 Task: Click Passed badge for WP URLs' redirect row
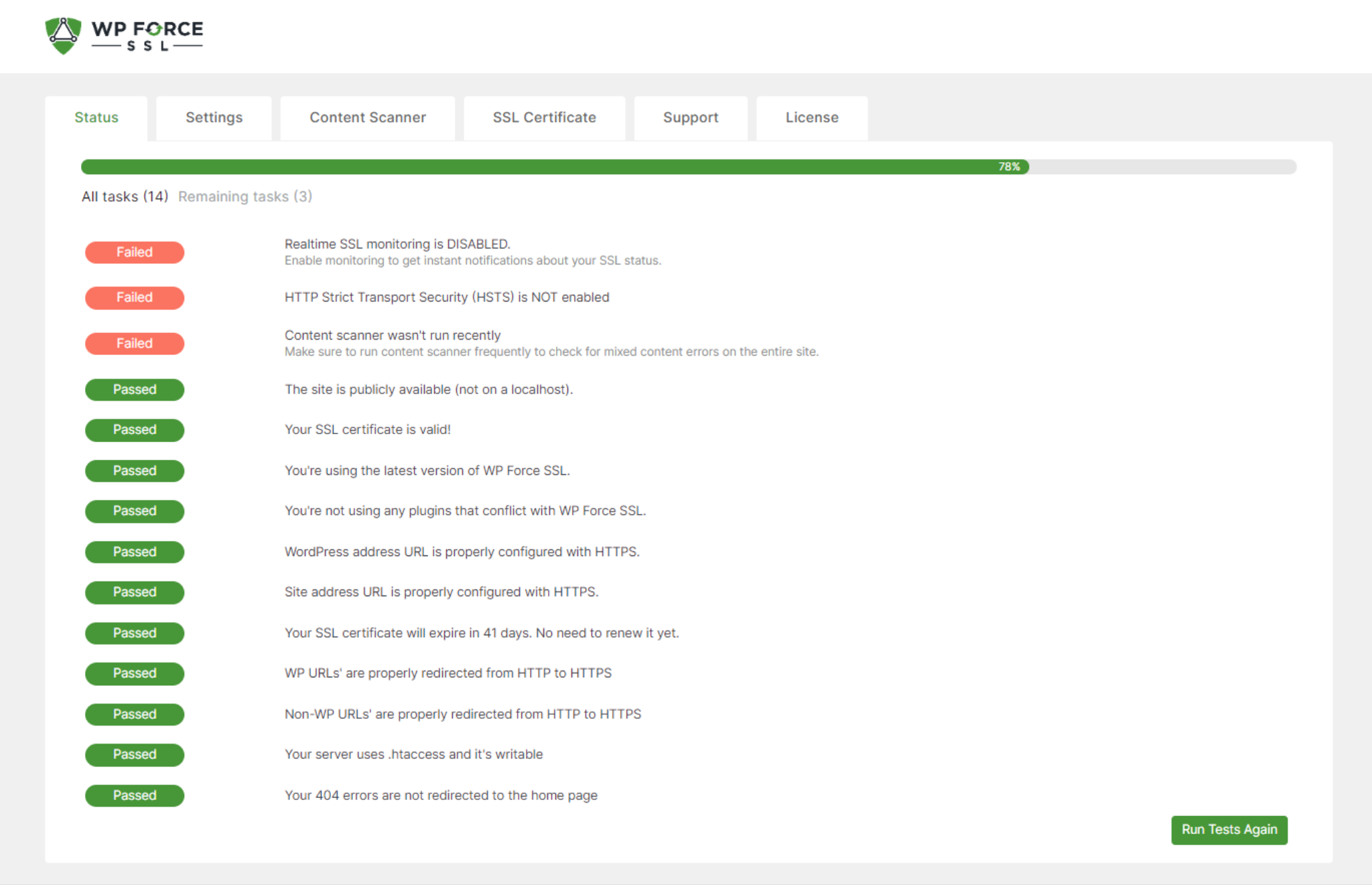[x=135, y=673]
